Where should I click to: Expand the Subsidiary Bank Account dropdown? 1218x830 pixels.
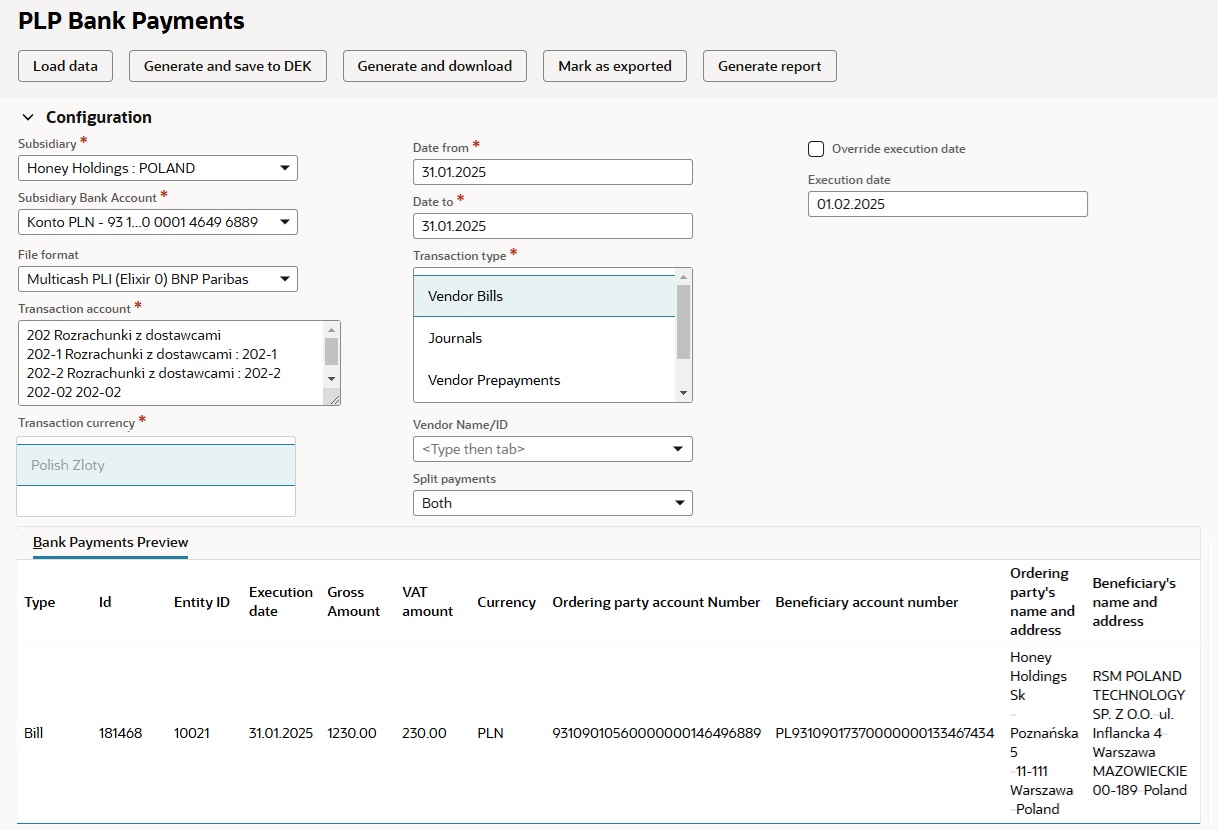158,222
